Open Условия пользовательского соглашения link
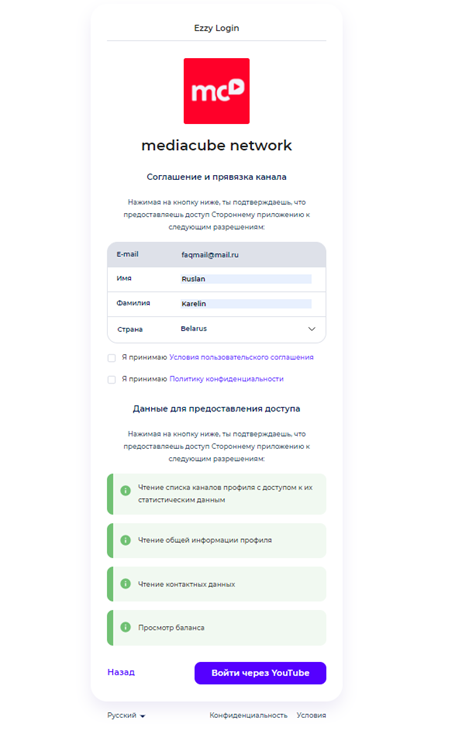Screen dimensions: 462x741 tap(241, 357)
